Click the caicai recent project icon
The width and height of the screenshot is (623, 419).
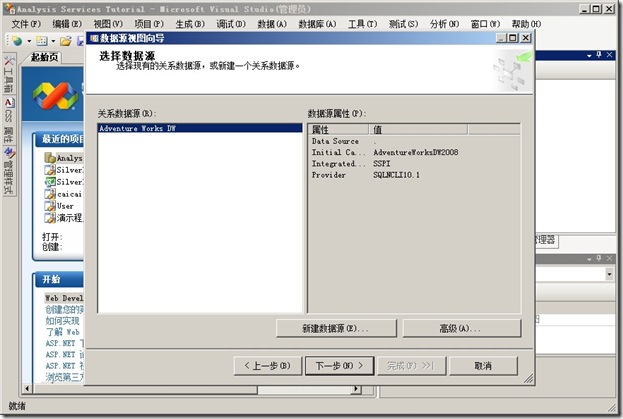[50, 194]
